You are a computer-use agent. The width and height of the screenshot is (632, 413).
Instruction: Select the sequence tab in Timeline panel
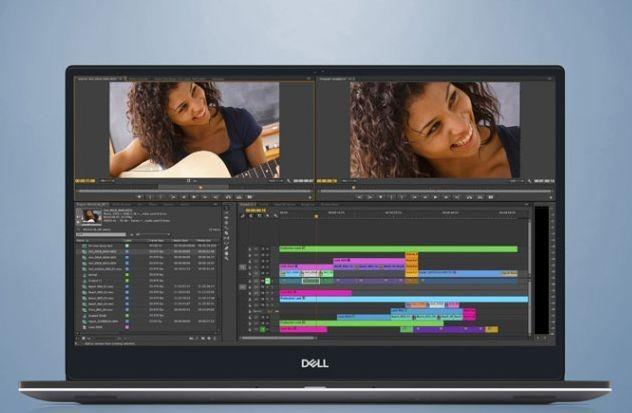click(248, 205)
